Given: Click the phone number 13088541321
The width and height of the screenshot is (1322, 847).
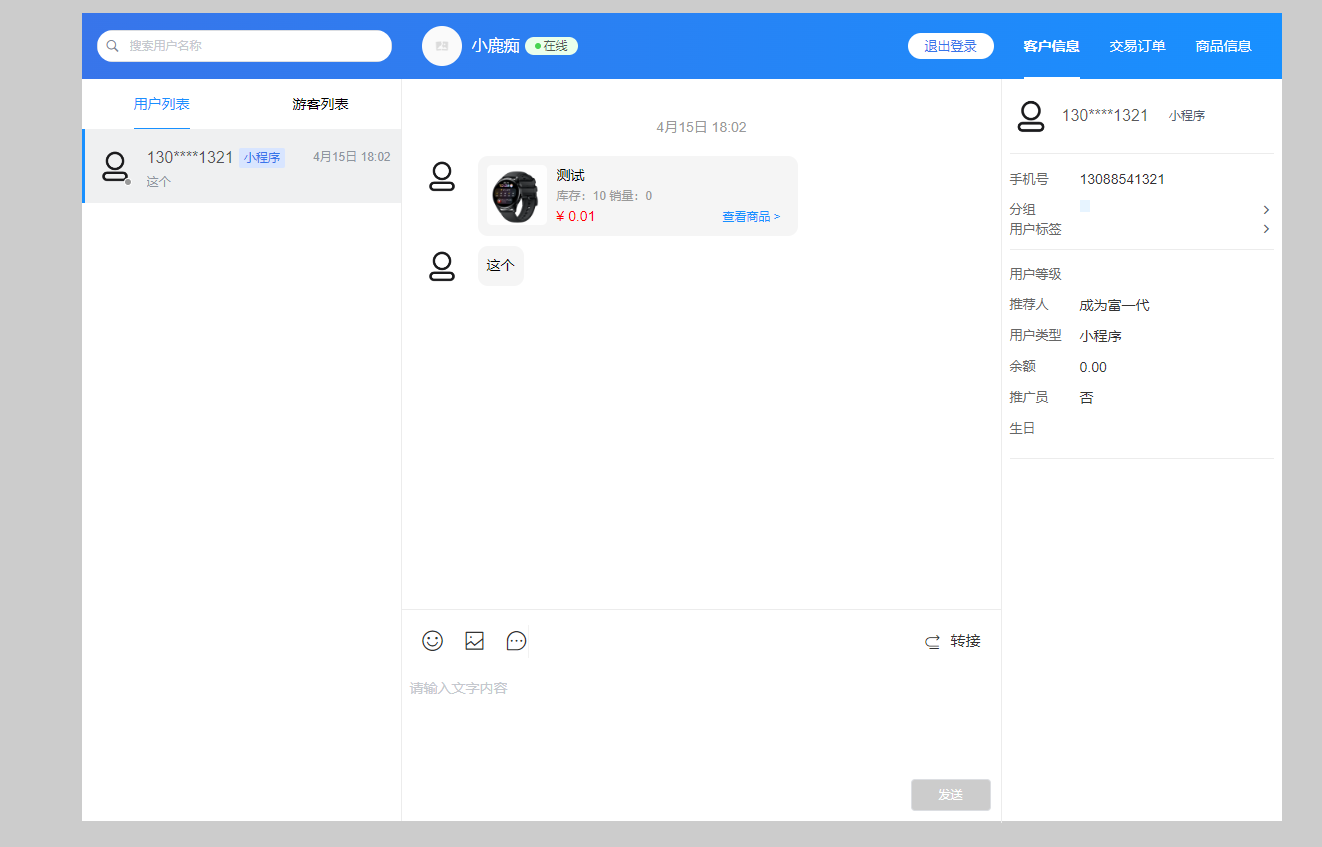Looking at the screenshot, I should [1122, 180].
